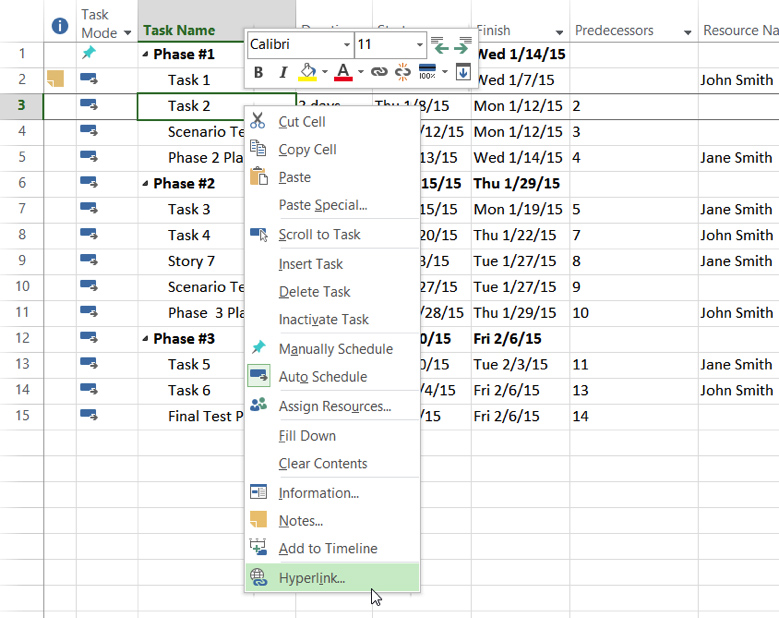Choose Hyperlink... from the context menu
This screenshot has height=618, width=779.
[x=312, y=578]
